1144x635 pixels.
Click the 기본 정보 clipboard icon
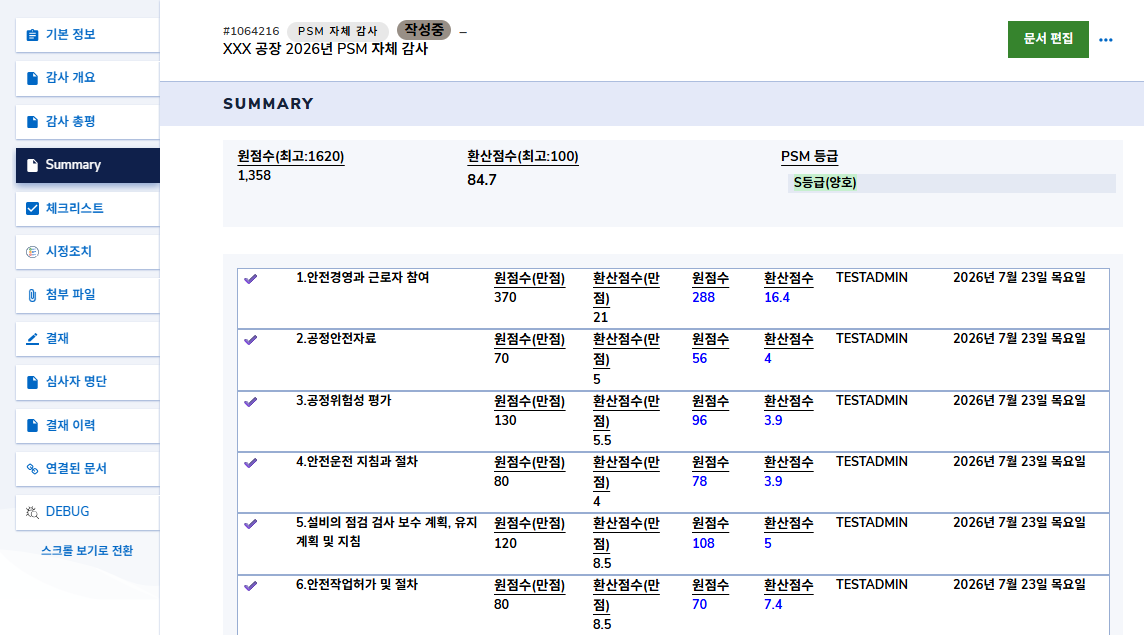click(32, 35)
